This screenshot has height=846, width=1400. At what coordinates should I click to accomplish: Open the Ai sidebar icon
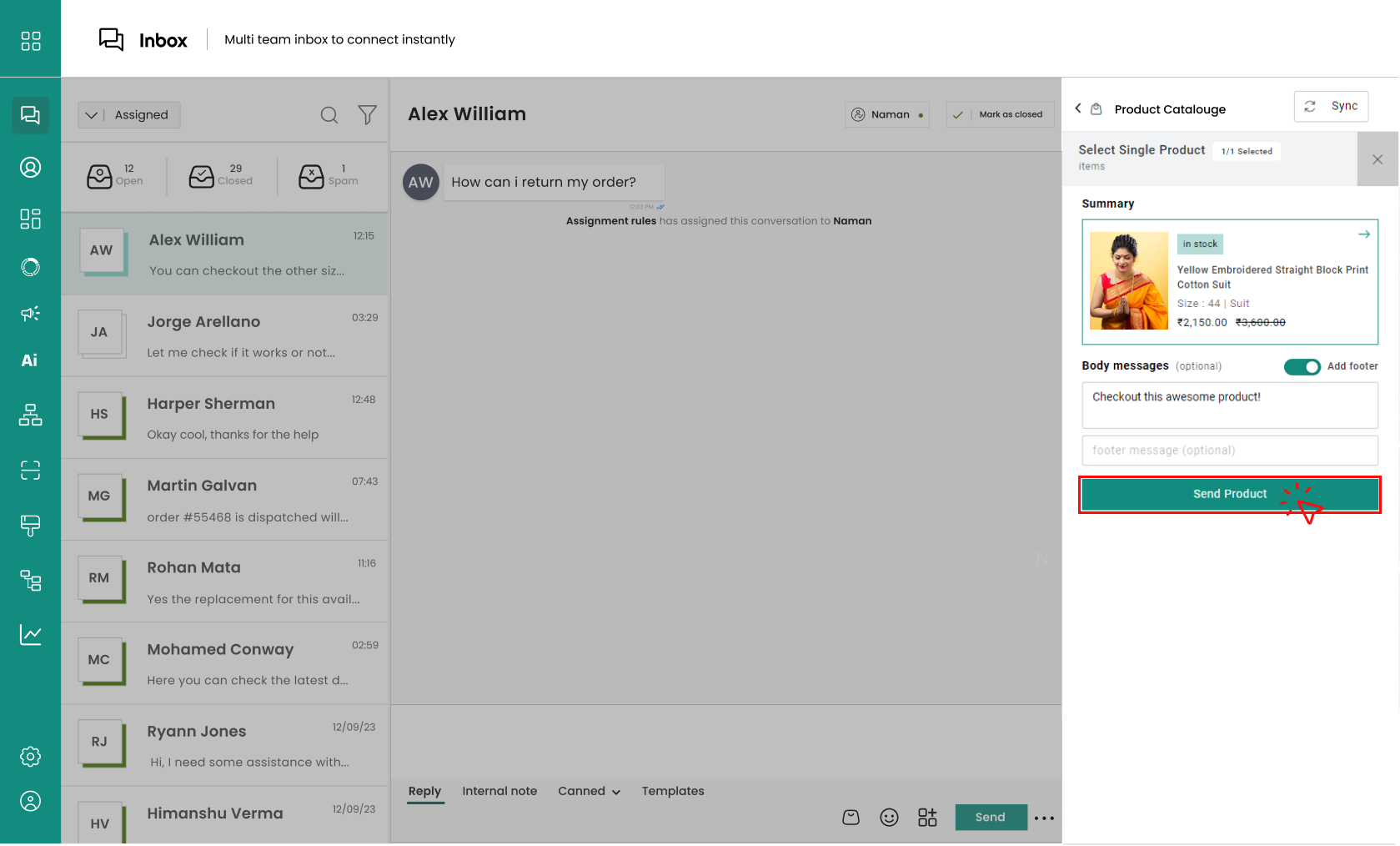pos(30,360)
